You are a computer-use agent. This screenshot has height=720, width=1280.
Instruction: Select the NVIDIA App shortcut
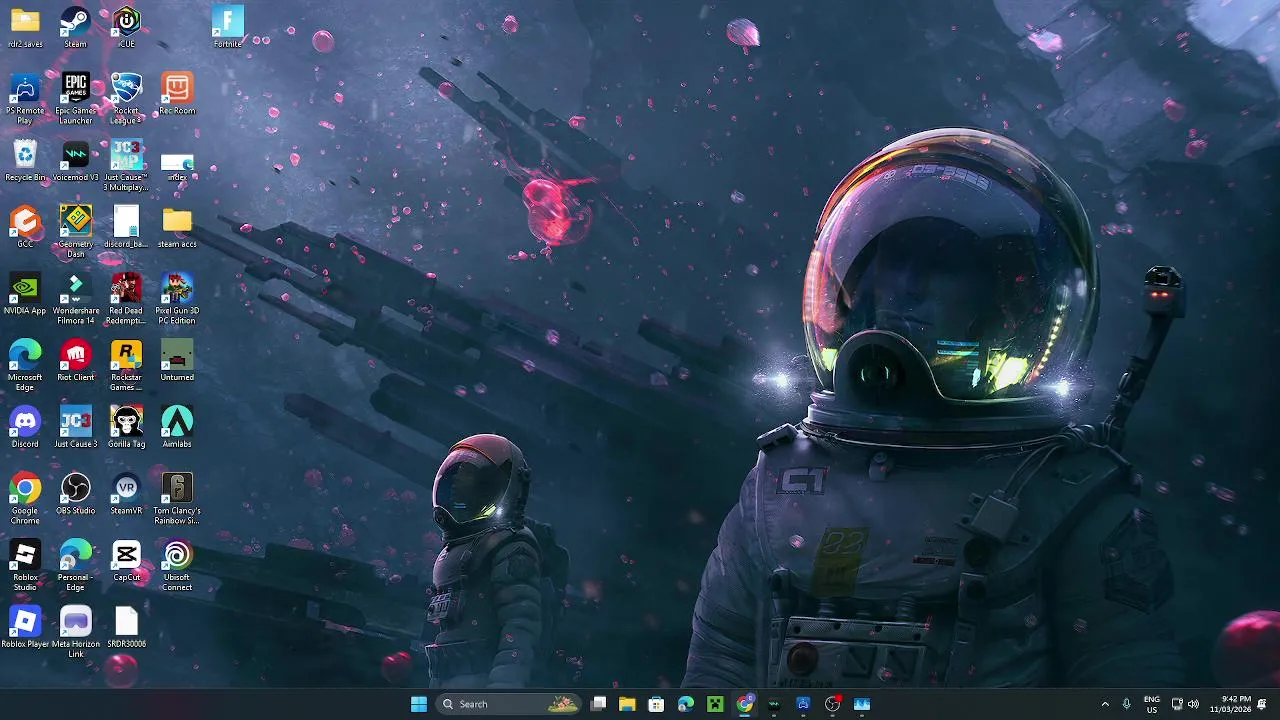(x=25, y=293)
